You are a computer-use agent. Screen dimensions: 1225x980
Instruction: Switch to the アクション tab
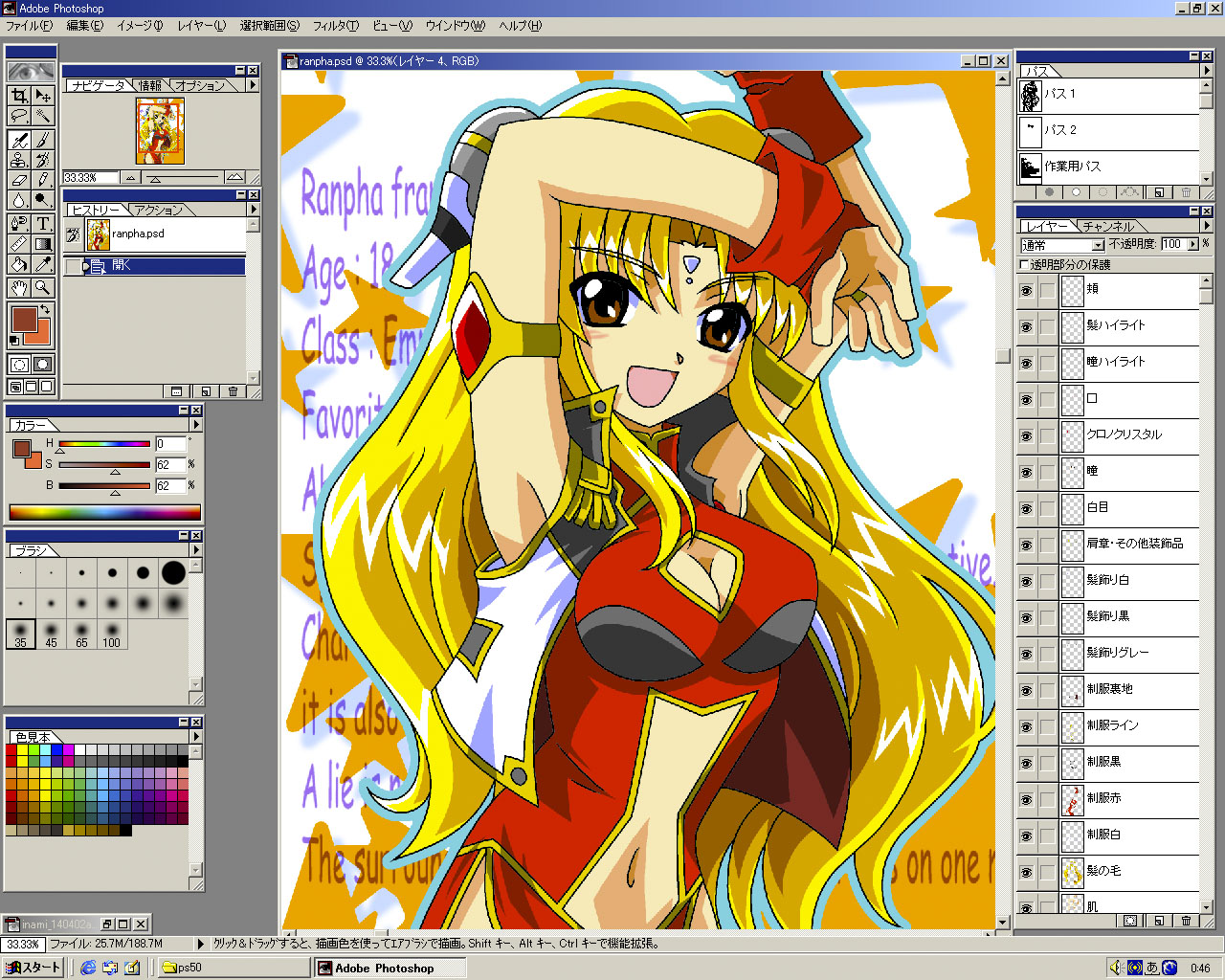pos(159,211)
